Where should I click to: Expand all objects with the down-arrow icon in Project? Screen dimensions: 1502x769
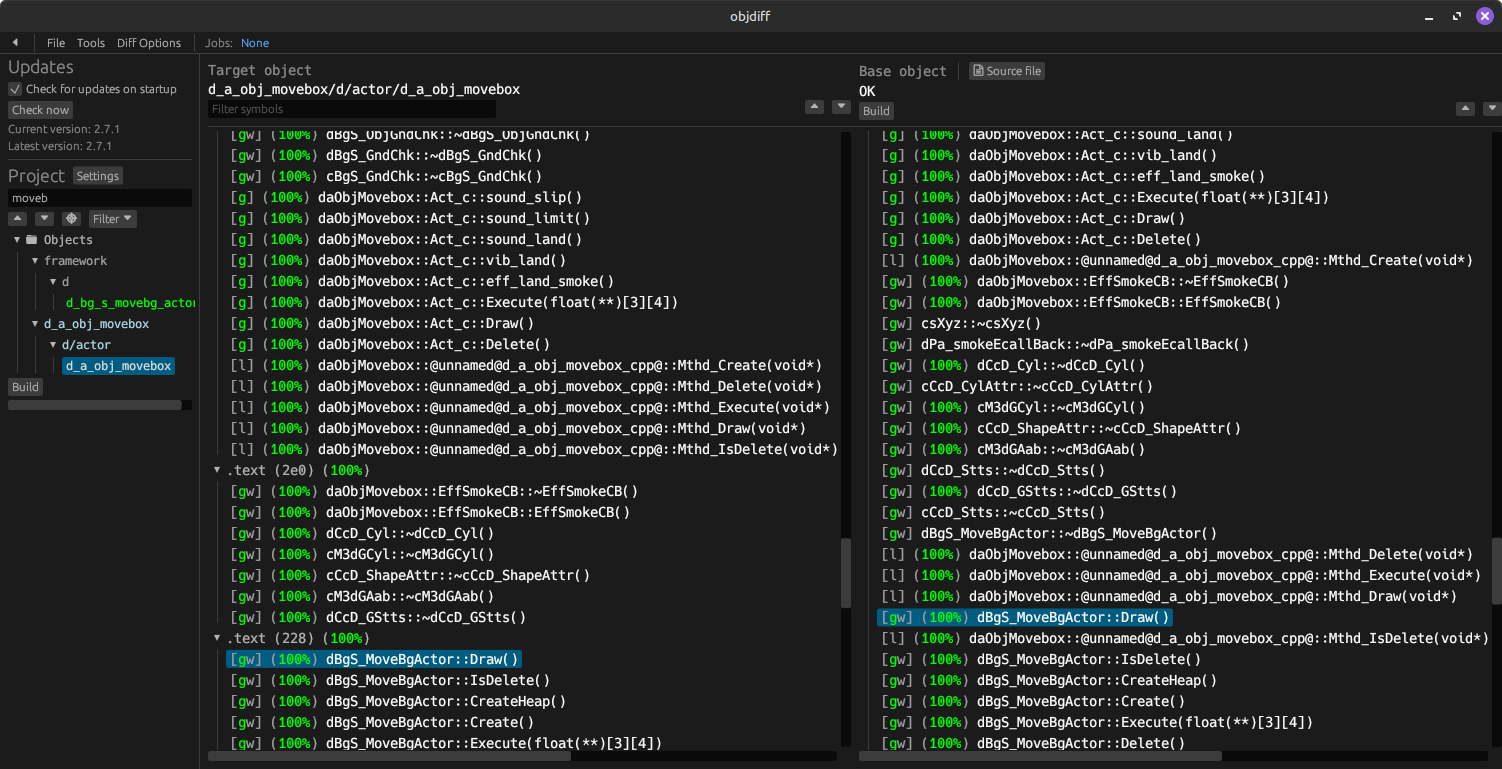pyautogui.click(x=44, y=218)
